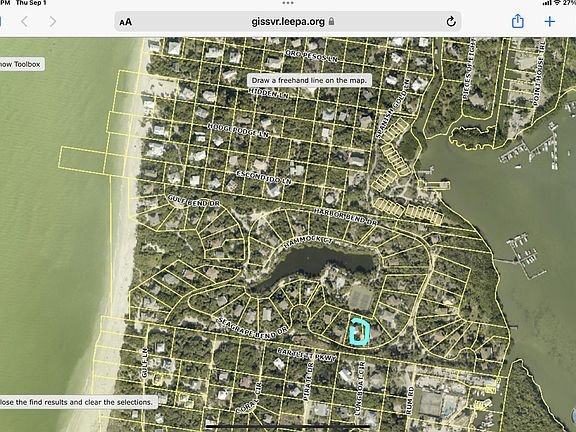The height and width of the screenshot is (432, 576).
Task: Click the HODGEPODGE LN street label
Action: (x=238, y=130)
